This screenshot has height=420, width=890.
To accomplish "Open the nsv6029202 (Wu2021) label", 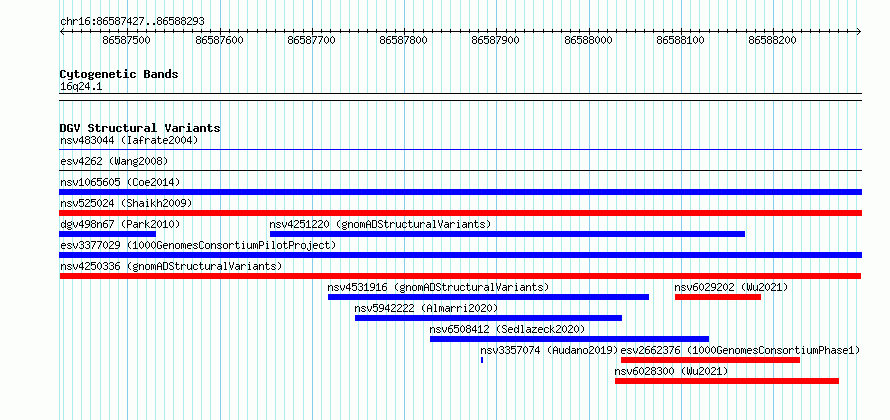I will click(x=731, y=287).
